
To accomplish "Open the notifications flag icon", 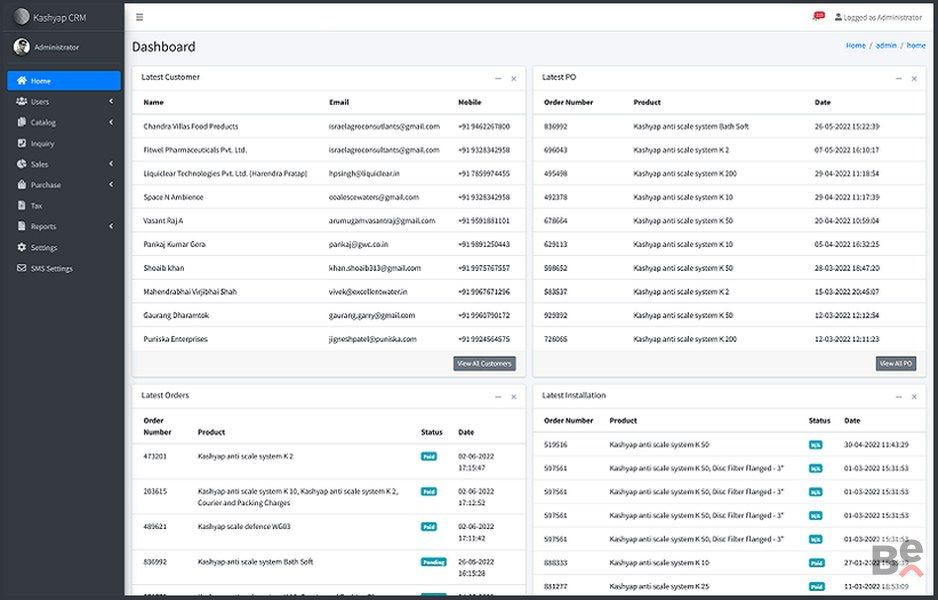I will click(817, 17).
